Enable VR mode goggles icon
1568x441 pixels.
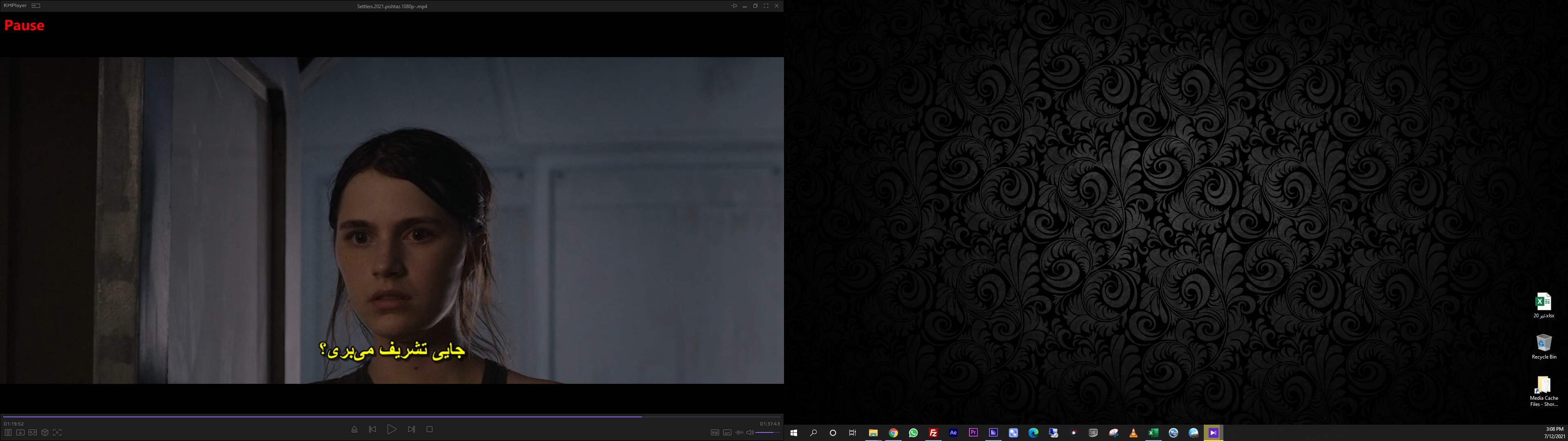[x=33, y=432]
